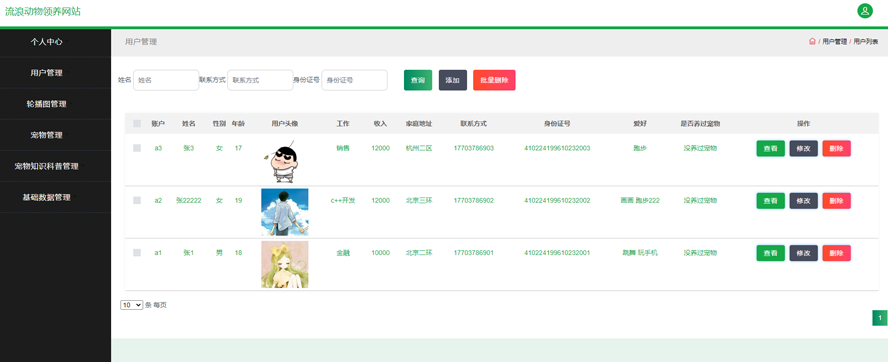Screen dimensions: 888x362
Task: Open 用户管理 in the sidebar
Action: [x=46, y=73]
